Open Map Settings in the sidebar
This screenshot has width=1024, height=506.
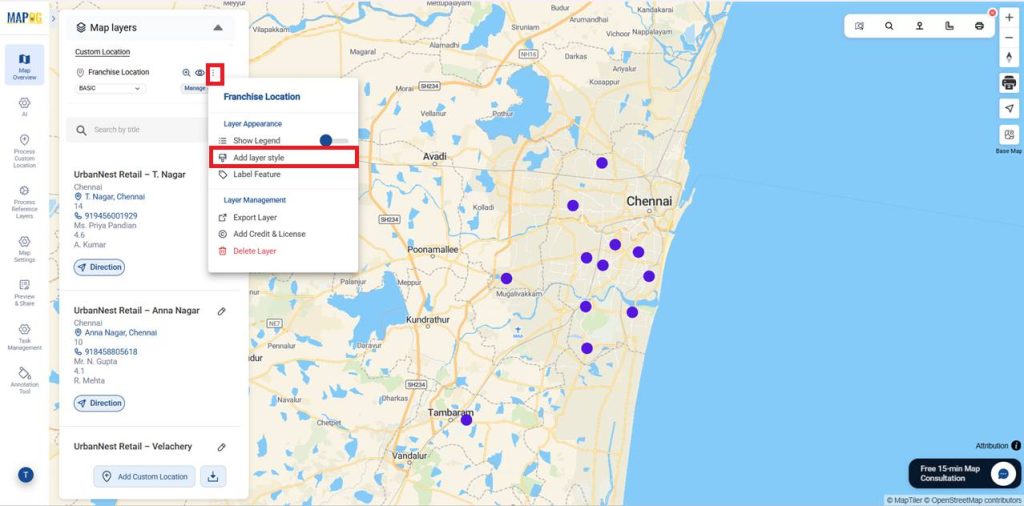[x=24, y=246]
